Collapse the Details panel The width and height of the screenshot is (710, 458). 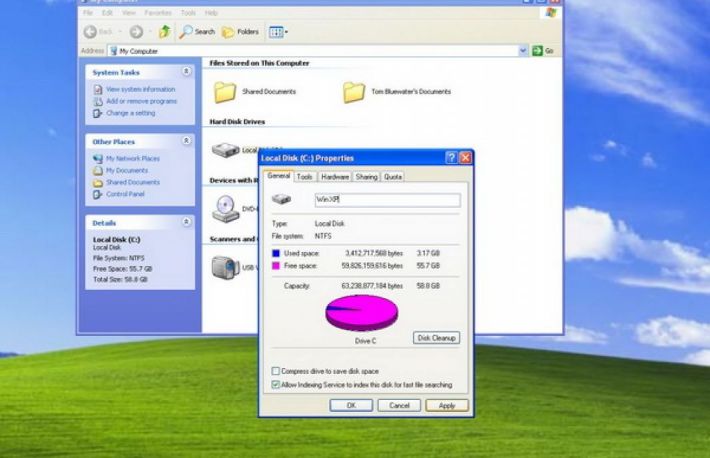tap(186, 222)
